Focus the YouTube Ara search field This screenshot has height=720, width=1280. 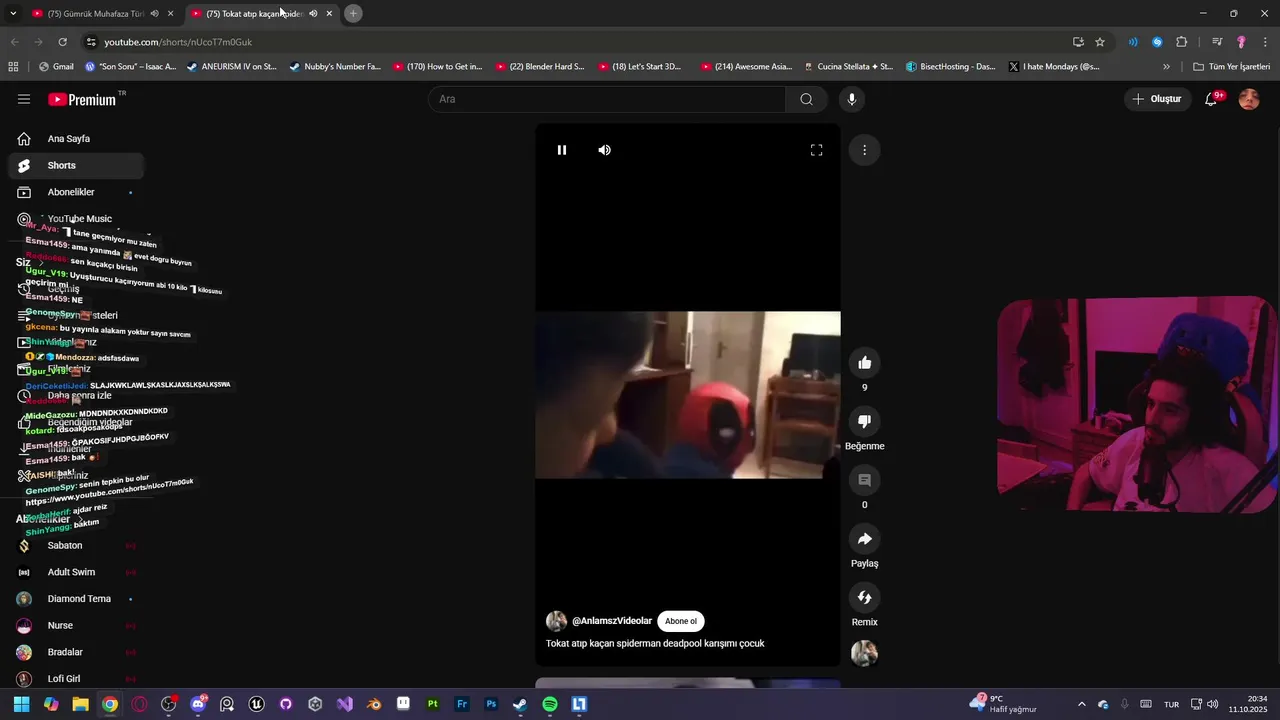tap(607, 99)
